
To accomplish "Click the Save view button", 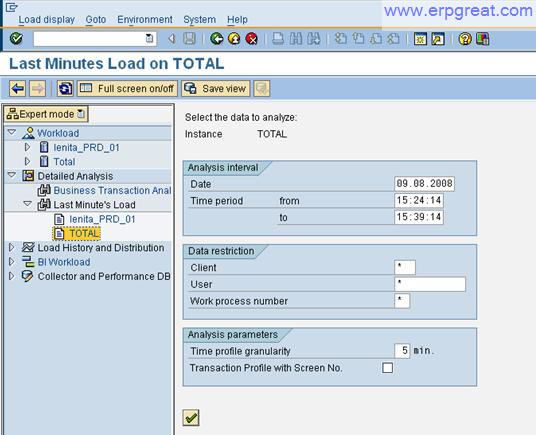I will [216, 89].
